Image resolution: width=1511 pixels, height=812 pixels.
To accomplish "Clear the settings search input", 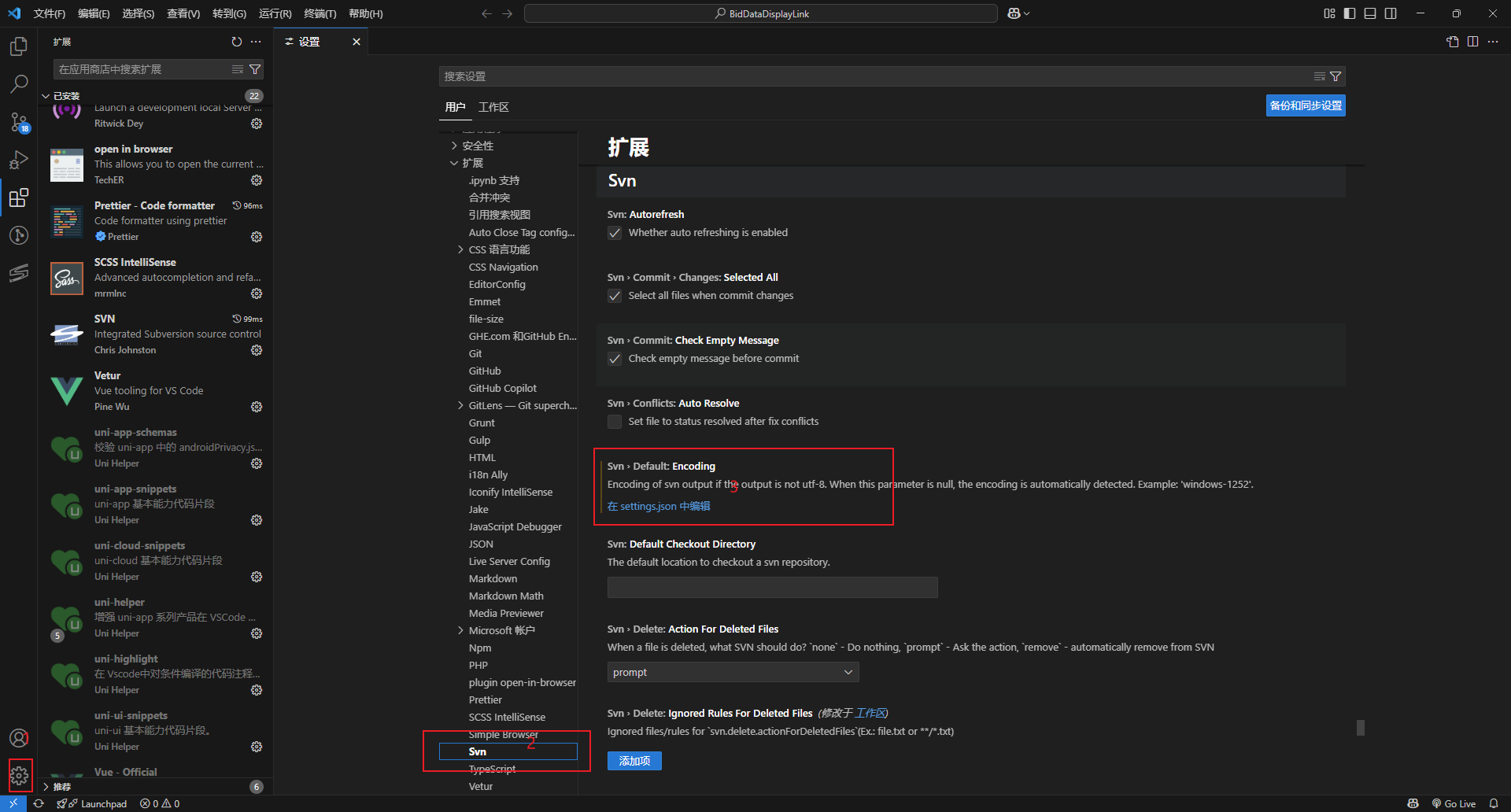I will coord(1320,76).
